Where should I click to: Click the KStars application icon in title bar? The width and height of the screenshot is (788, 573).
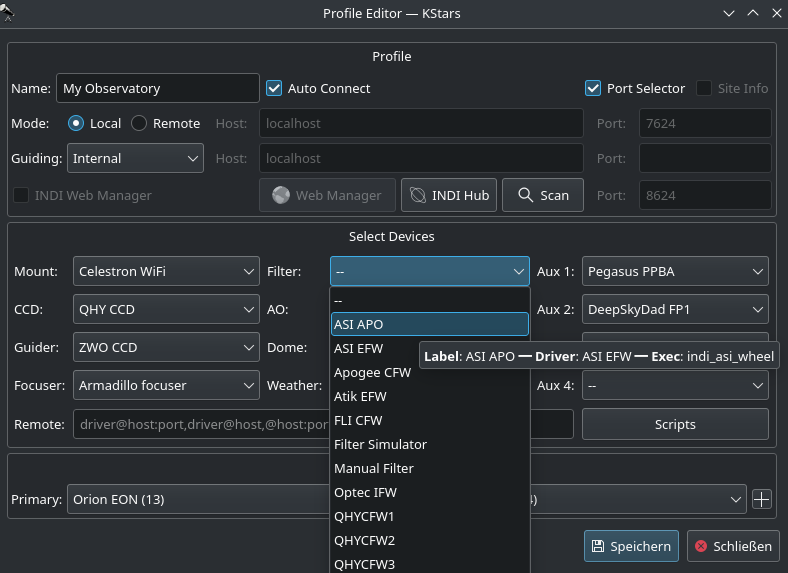[9, 12]
